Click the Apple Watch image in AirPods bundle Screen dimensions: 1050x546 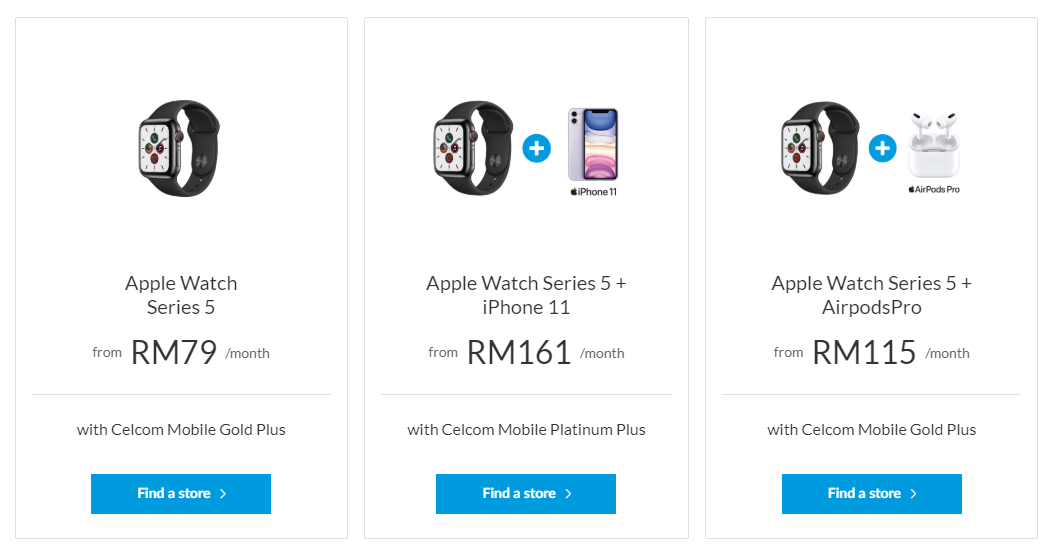820,148
